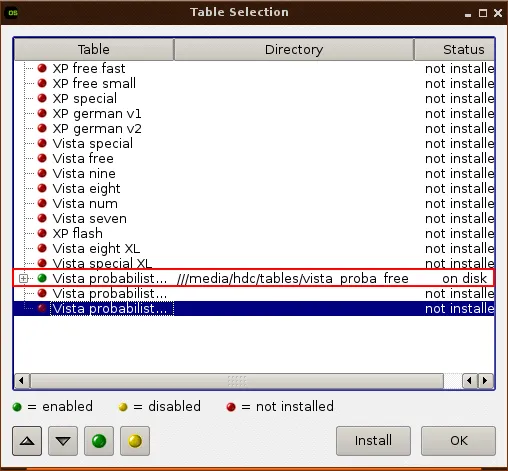Click the 'on disk' status cell
508x471 pixels.
point(465,278)
